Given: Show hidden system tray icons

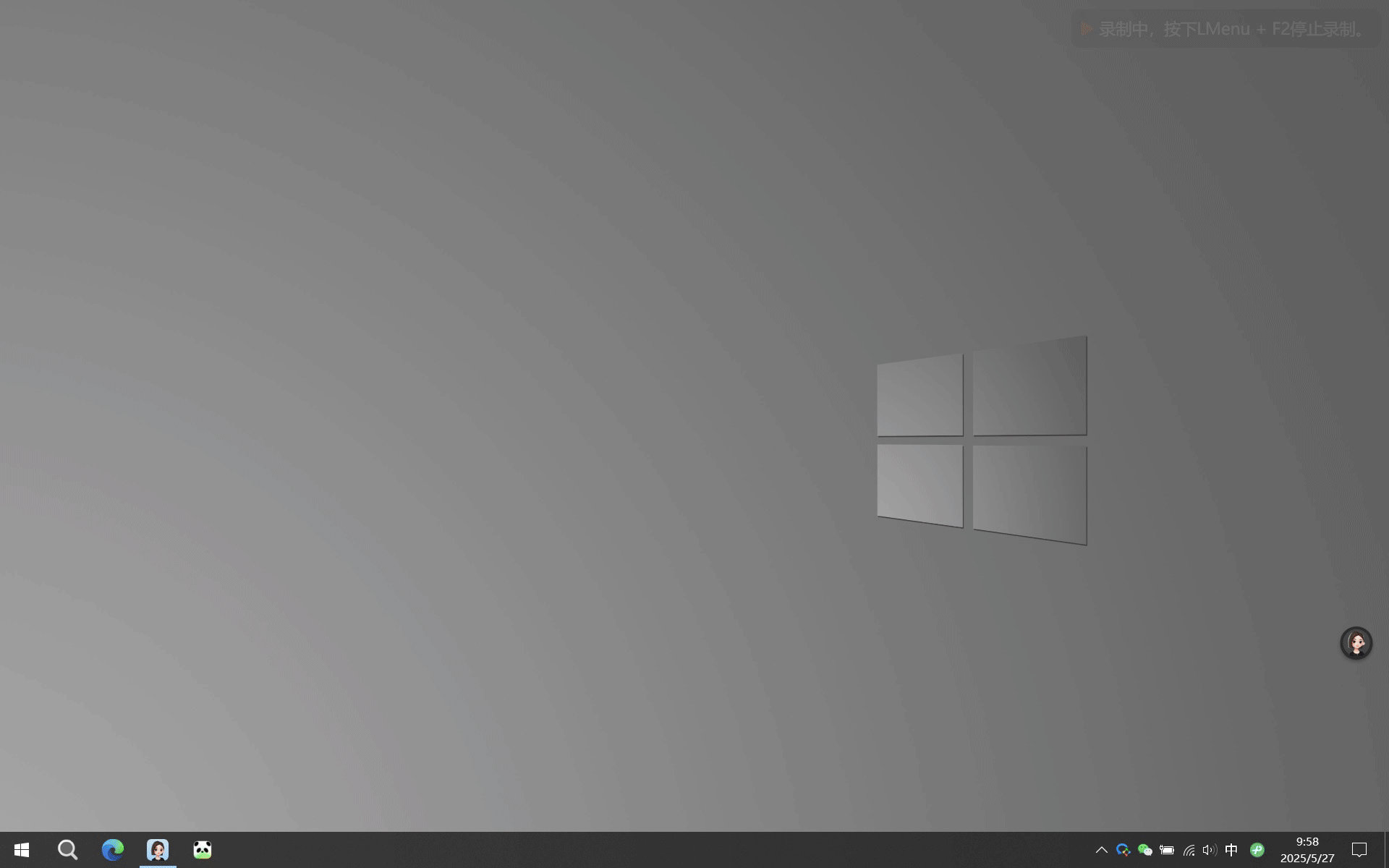Looking at the screenshot, I should [1101, 850].
